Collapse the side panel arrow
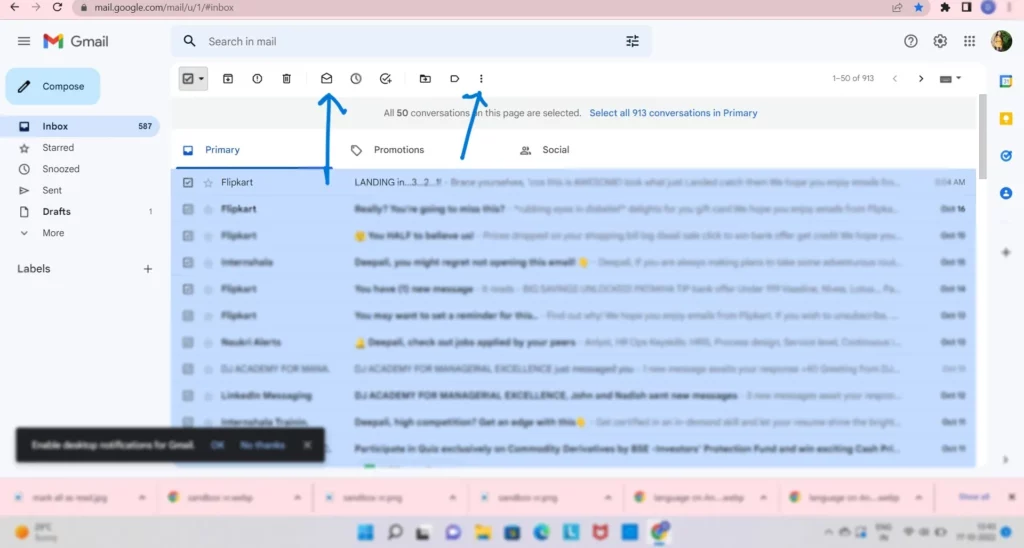1024x548 pixels. pyautogui.click(x=1006, y=460)
